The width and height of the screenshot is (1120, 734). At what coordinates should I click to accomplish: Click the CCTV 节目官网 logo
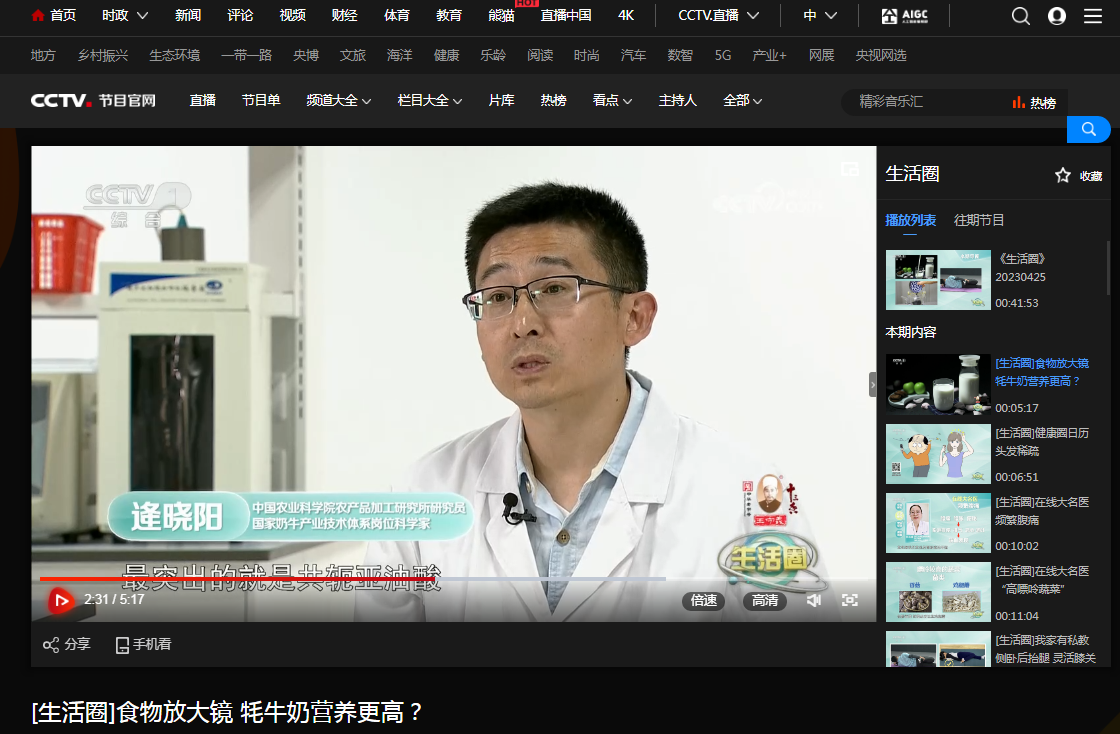click(93, 101)
